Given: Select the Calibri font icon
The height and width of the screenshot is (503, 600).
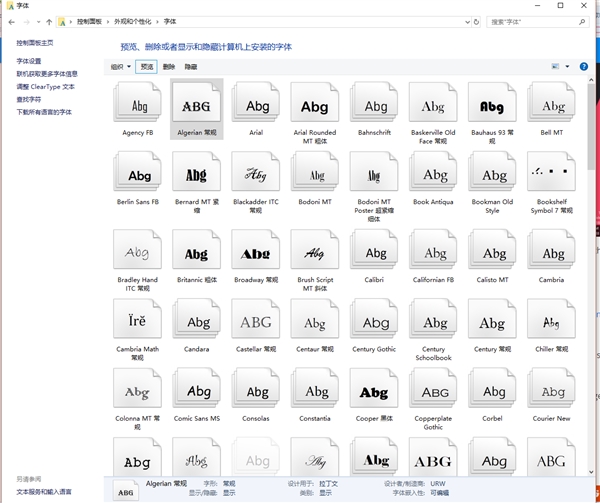Looking at the screenshot, I should [x=374, y=249].
